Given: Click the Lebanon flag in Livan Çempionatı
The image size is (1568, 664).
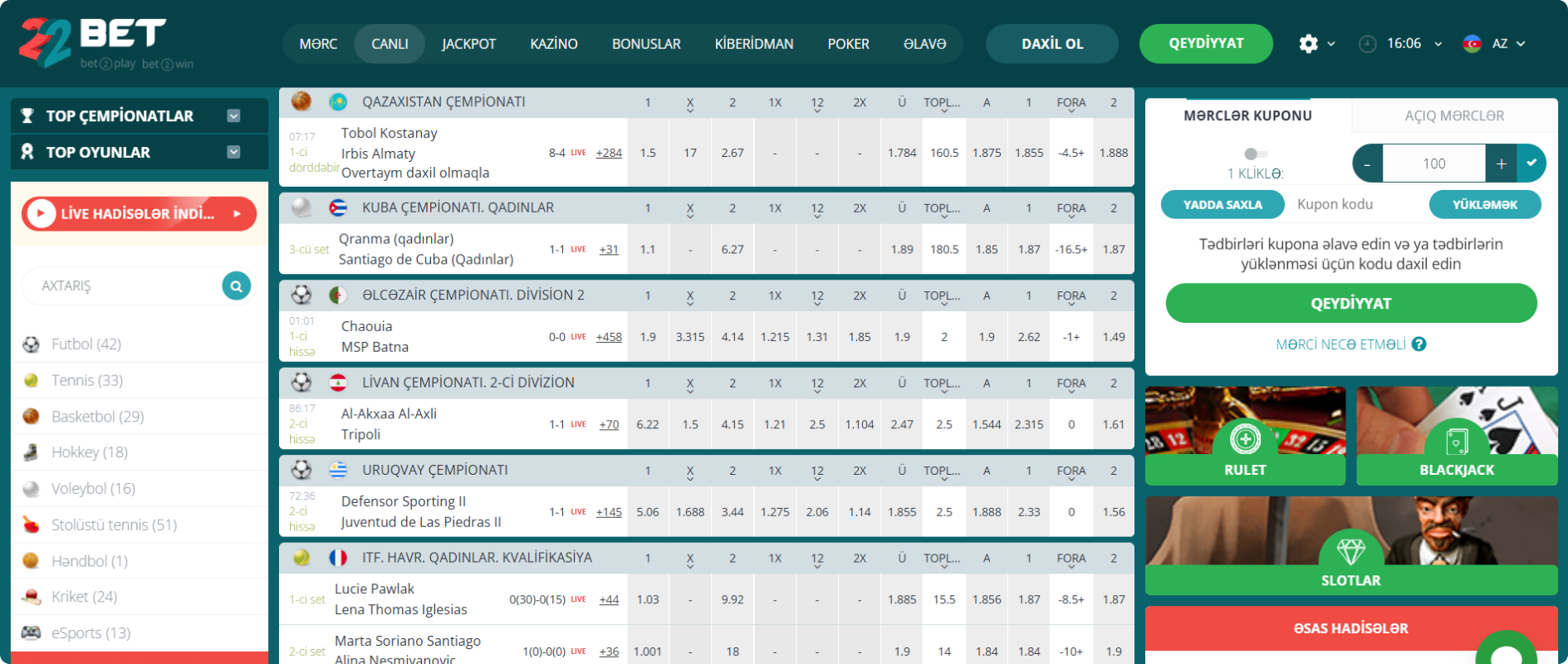Looking at the screenshot, I should click(338, 383).
